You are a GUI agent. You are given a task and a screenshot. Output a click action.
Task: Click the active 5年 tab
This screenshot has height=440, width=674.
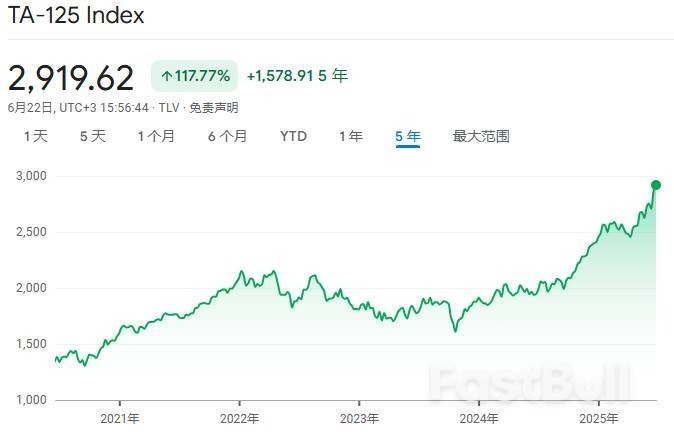pyautogui.click(x=407, y=136)
